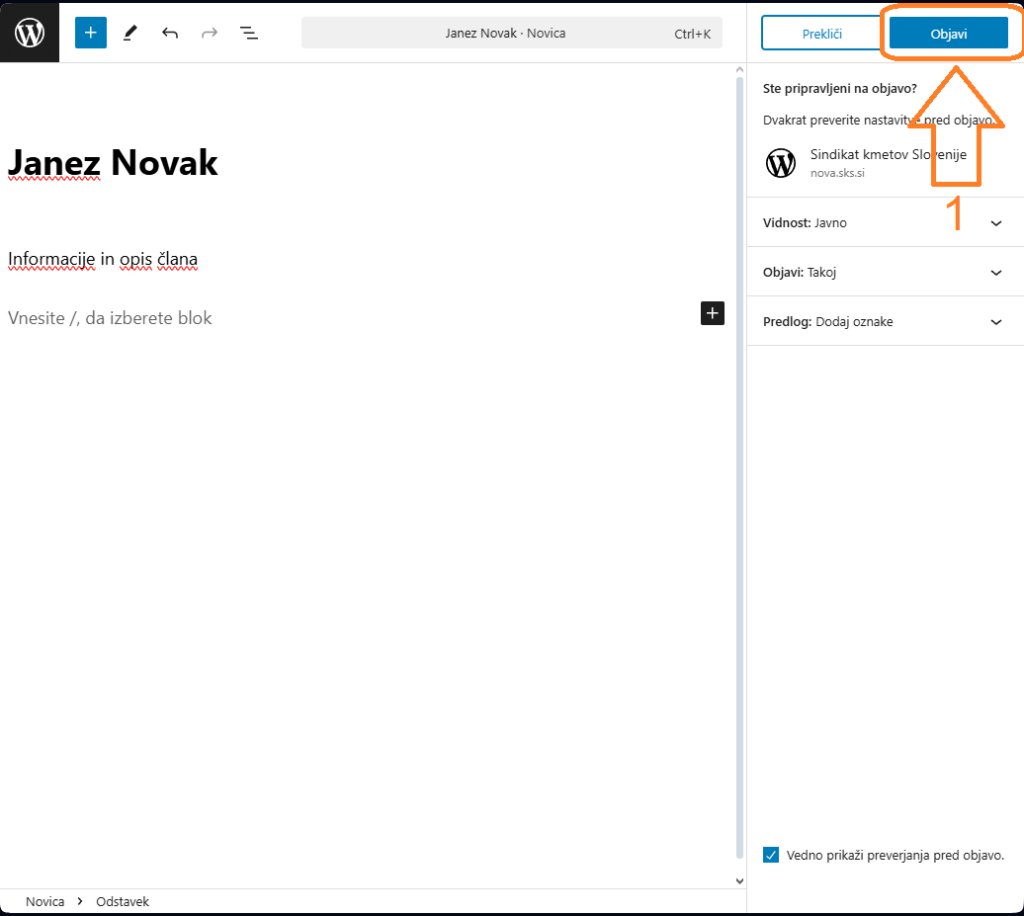Click the Janez Novak post title
Viewport: 1024px width, 916px height.
(113, 162)
